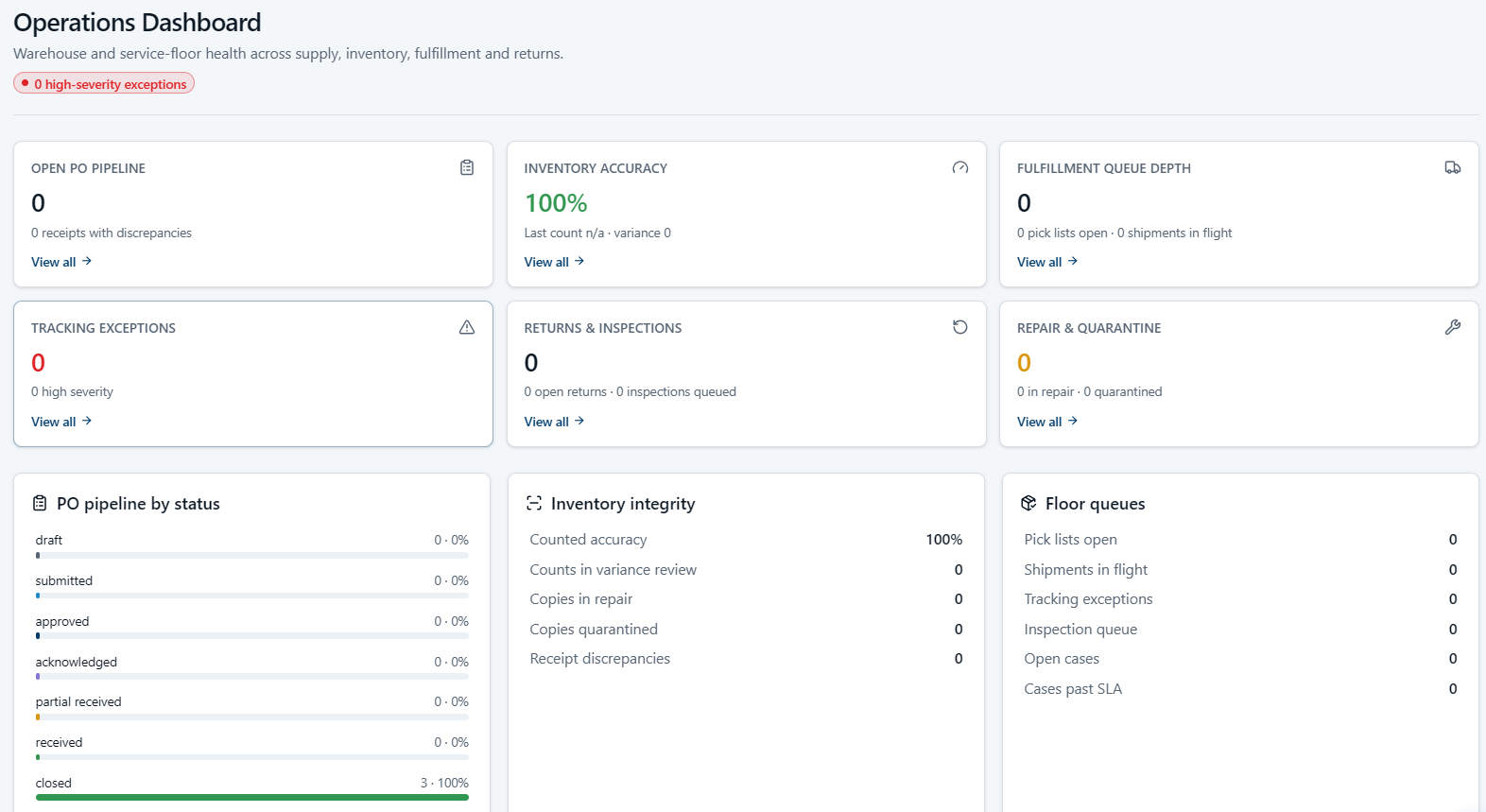Select the Tracking exceptions row in Floor queues
This screenshot has width=1486, height=812.
(1240, 599)
